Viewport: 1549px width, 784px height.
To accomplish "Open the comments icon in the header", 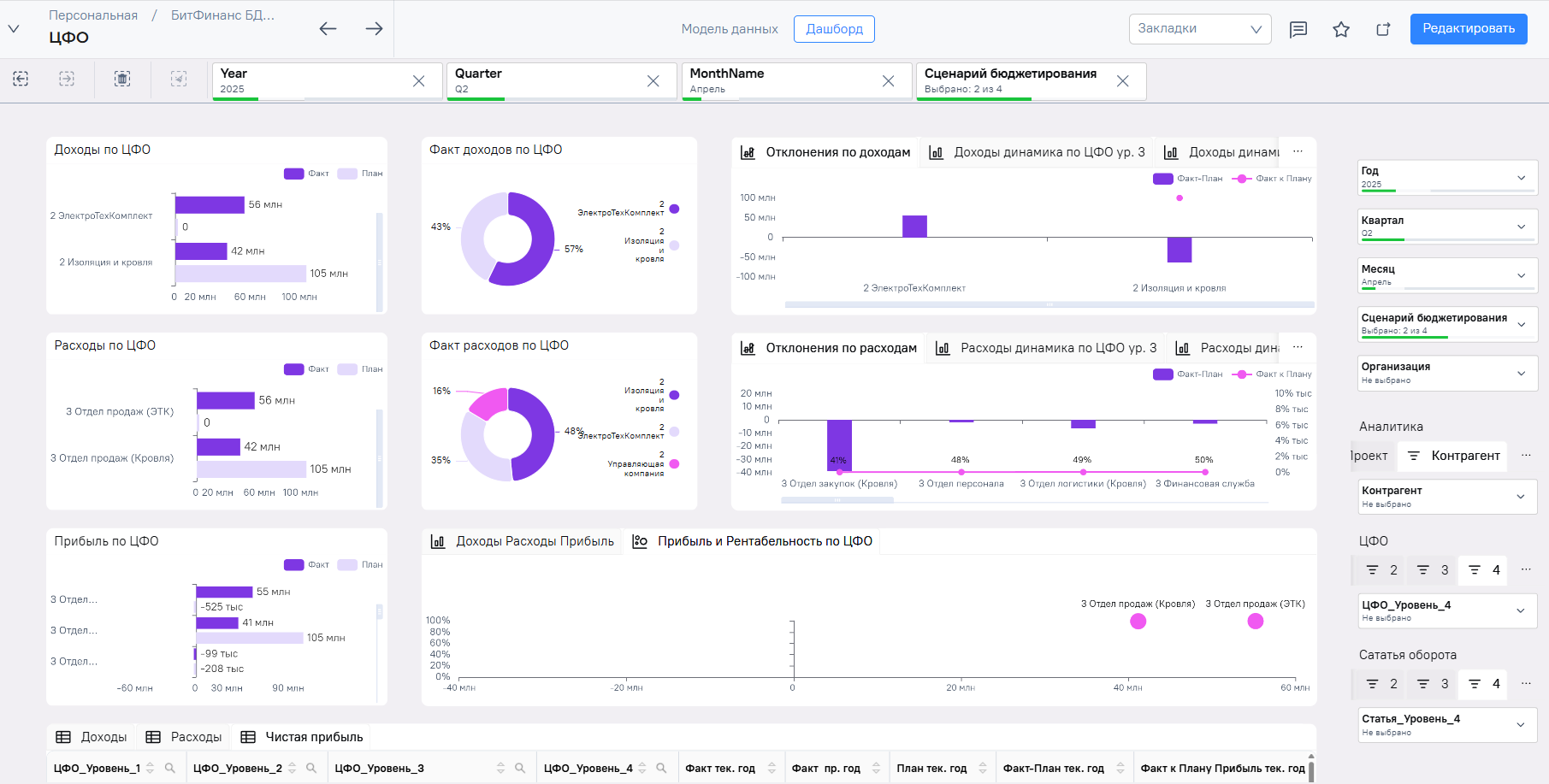I will point(1298,29).
